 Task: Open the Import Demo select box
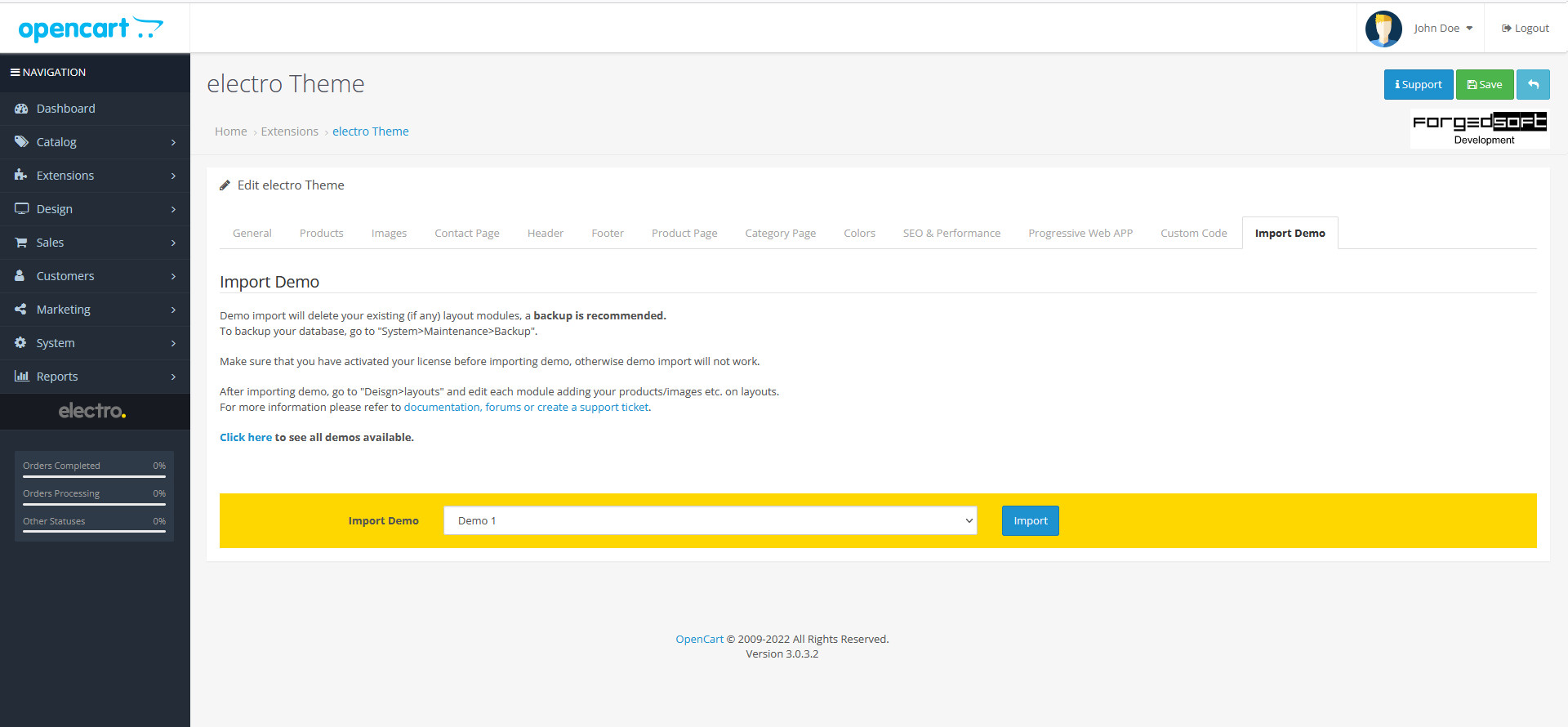(x=710, y=521)
